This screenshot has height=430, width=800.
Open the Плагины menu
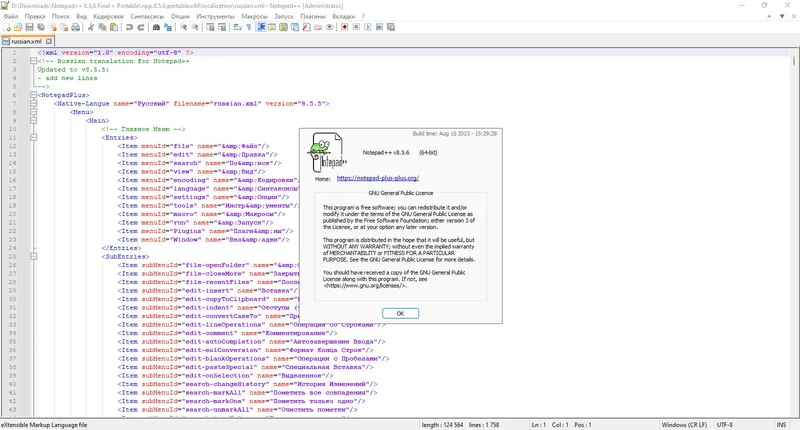click(x=313, y=16)
